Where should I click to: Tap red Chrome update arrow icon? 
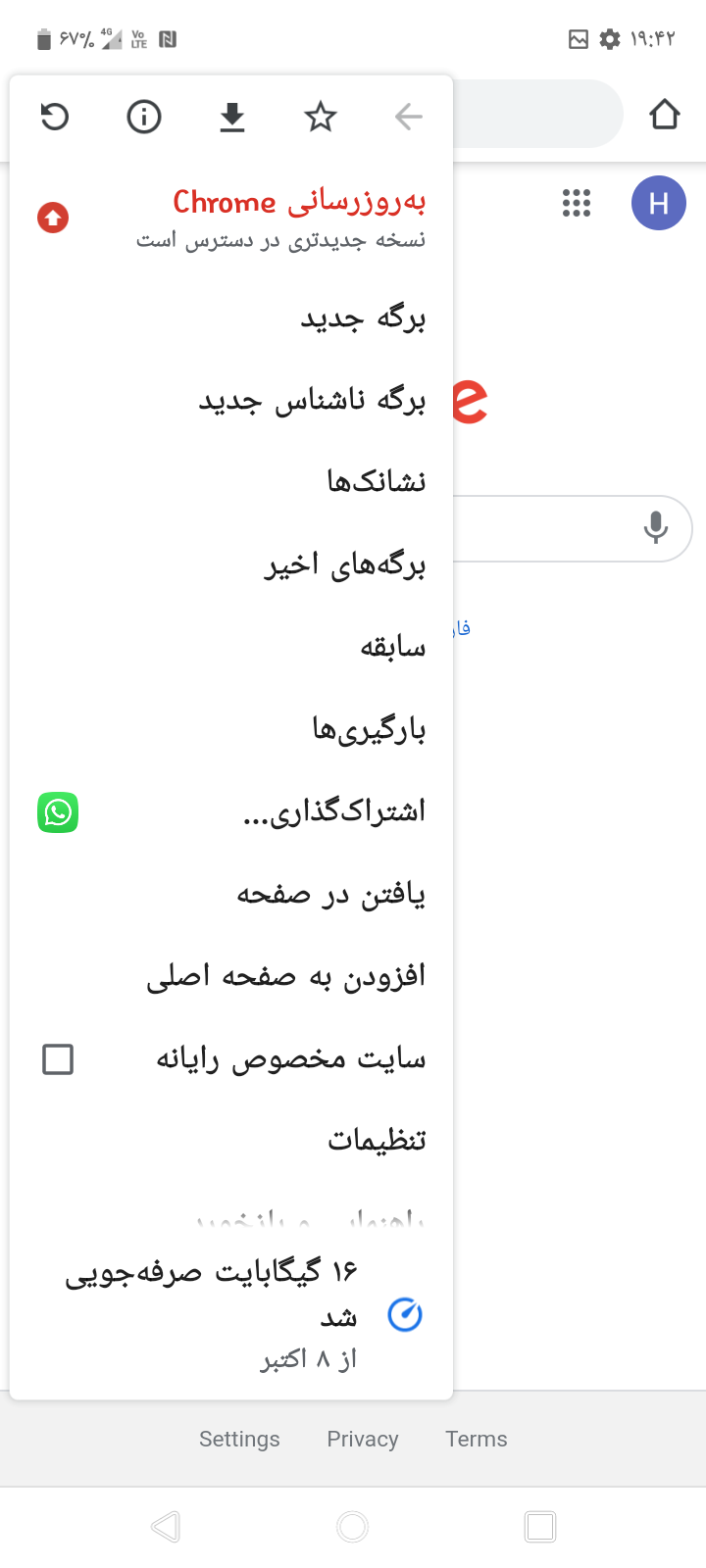tap(53, 218)
